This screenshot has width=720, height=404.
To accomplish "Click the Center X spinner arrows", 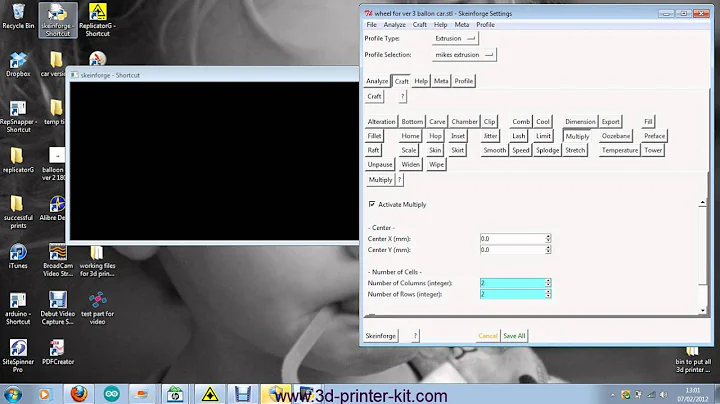I will click(548, 238).
